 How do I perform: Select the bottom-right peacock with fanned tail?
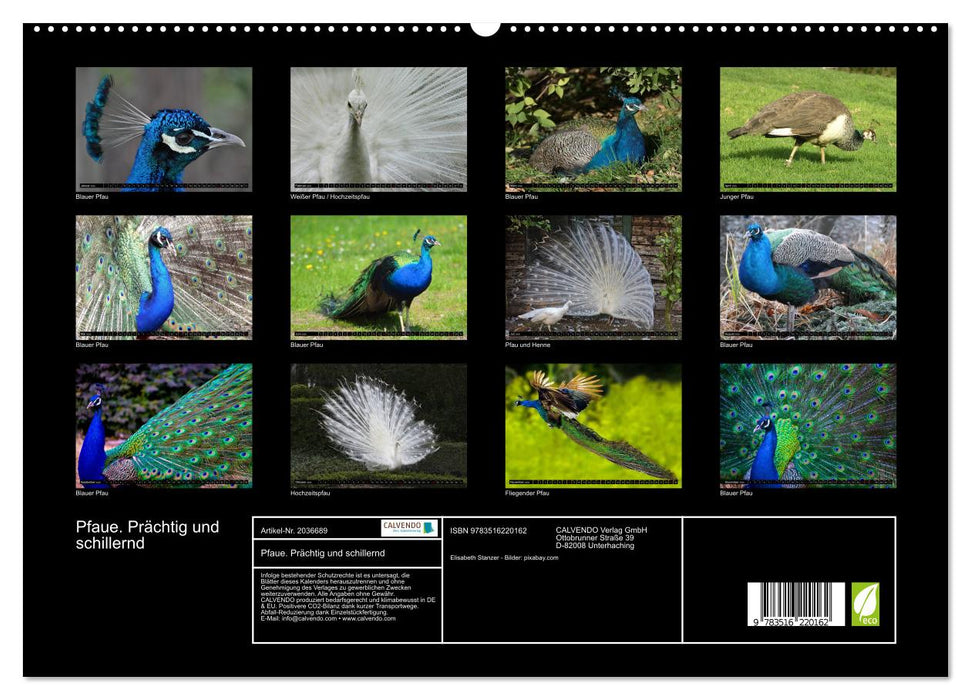point(808,425)
